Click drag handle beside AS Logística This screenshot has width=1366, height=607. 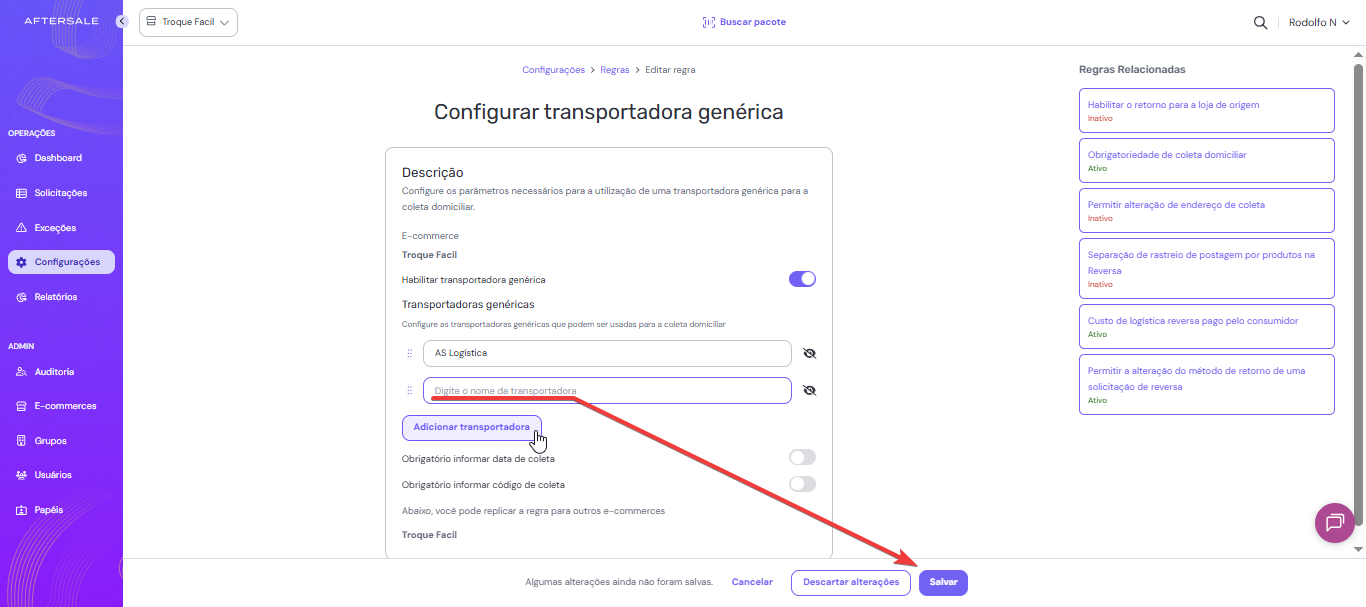409,353
